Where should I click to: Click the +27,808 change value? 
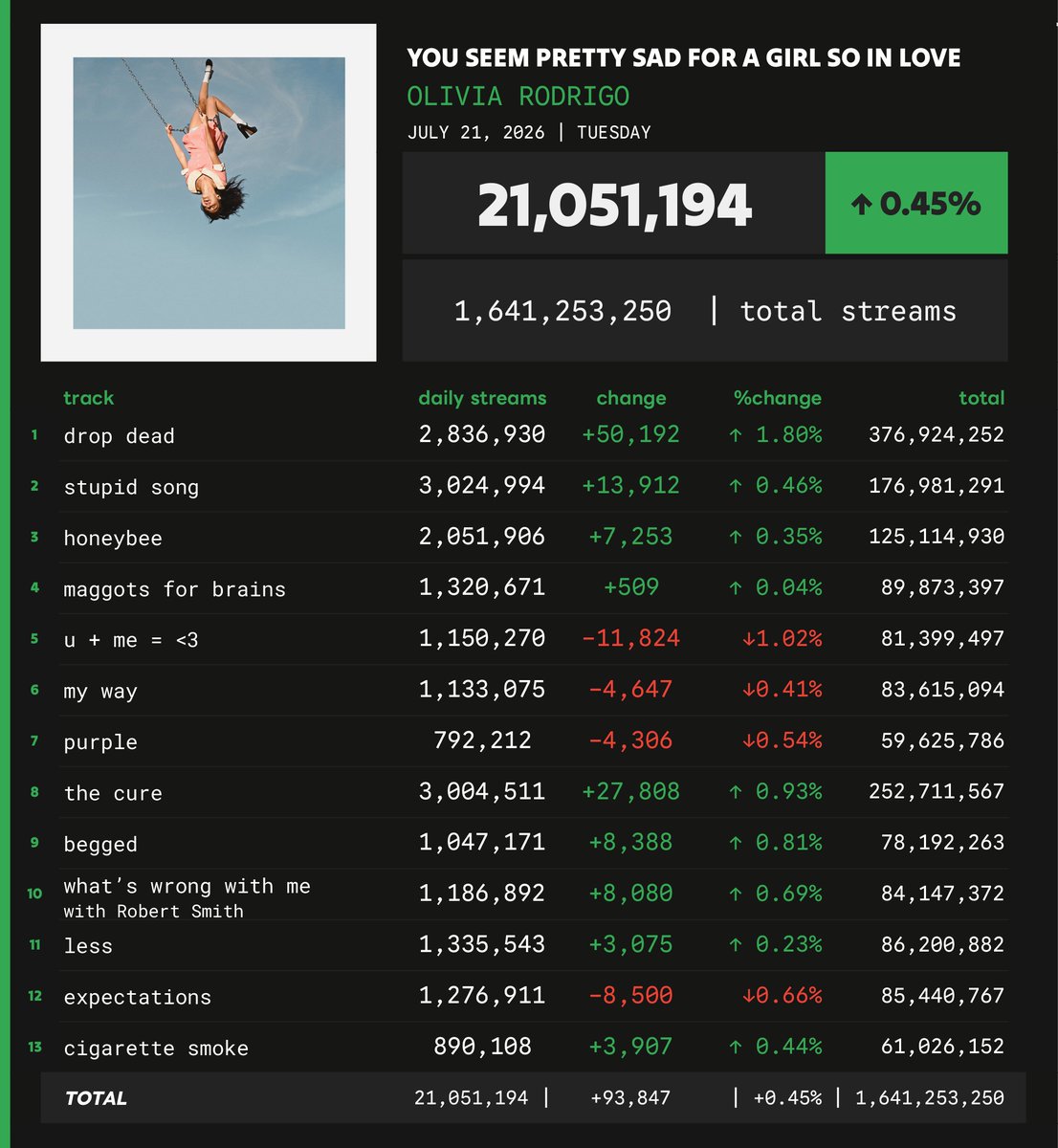[x=630, y=791]
